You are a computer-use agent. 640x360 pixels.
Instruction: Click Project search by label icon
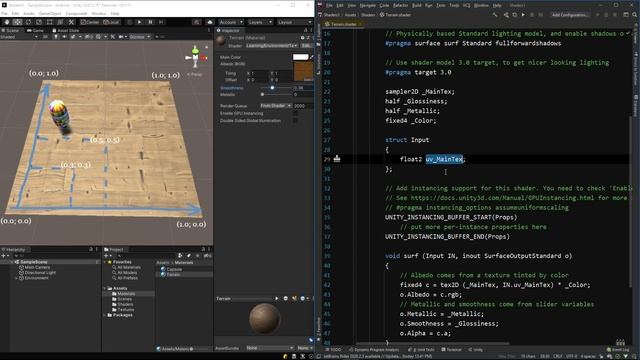189,256
